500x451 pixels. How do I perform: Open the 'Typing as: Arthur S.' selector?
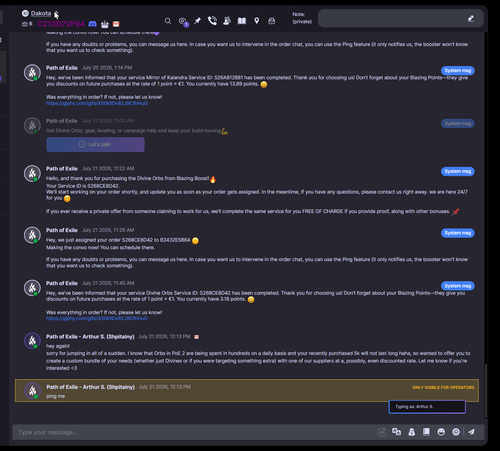click(x=427, y=407)
